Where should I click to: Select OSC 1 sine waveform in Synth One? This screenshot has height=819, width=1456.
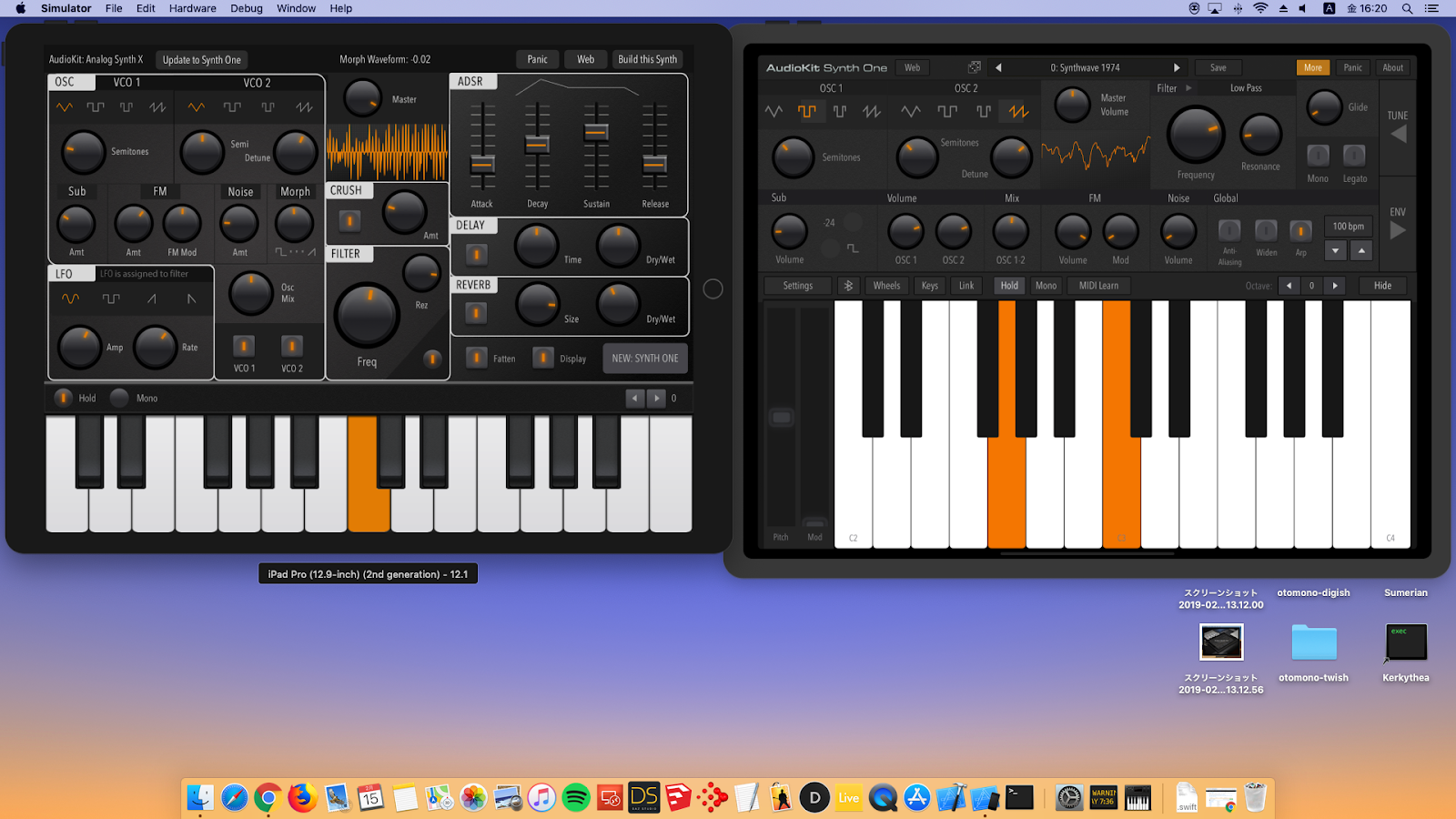point(773,111)
